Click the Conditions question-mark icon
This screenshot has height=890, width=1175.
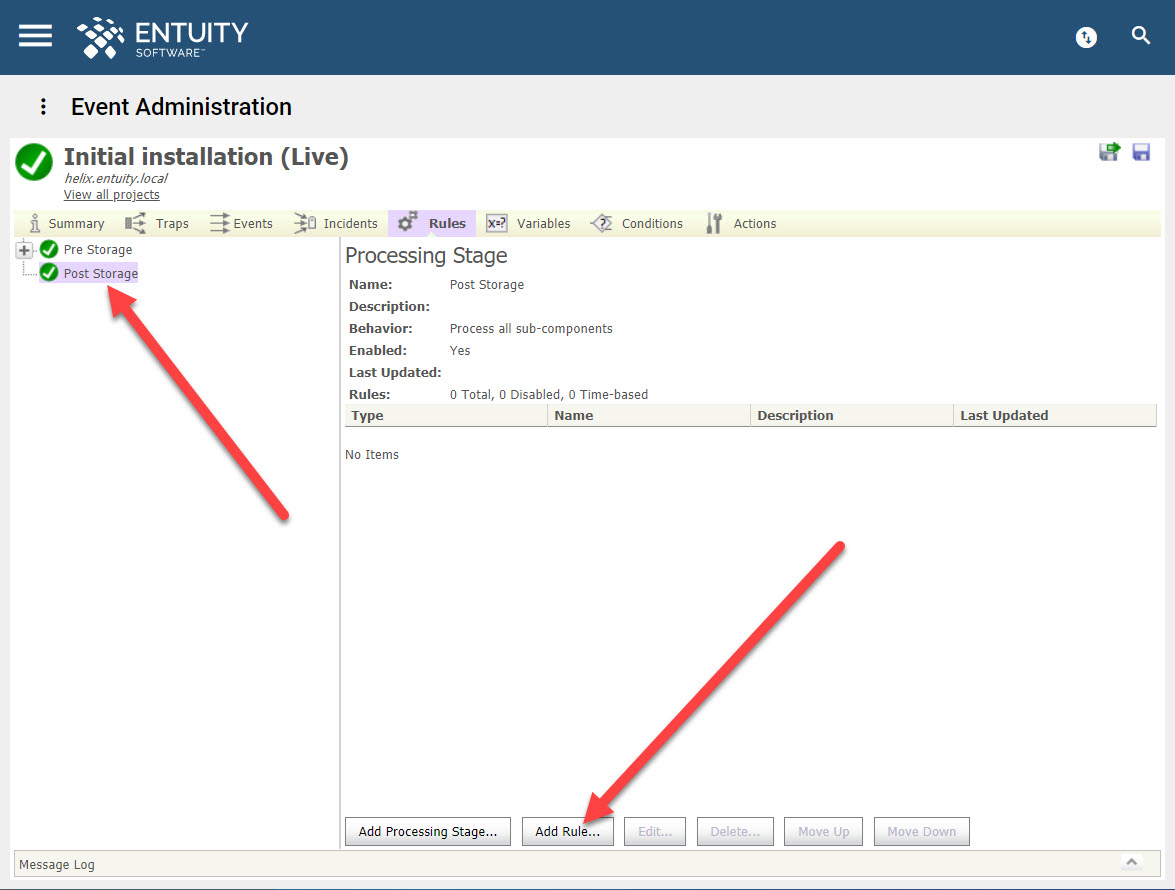point(602,223)
